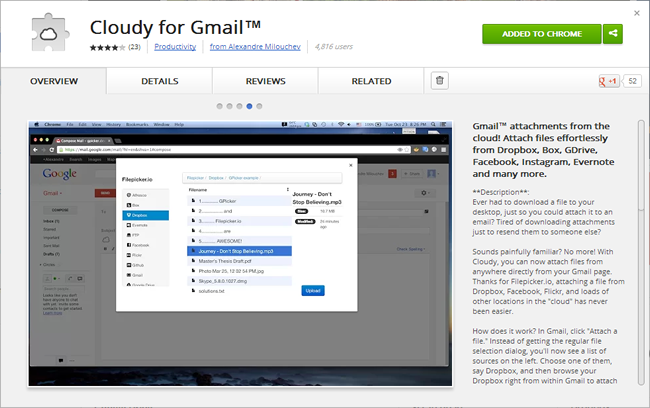
Task: Switch to the Reviews tab
Action: pos(265,81)
